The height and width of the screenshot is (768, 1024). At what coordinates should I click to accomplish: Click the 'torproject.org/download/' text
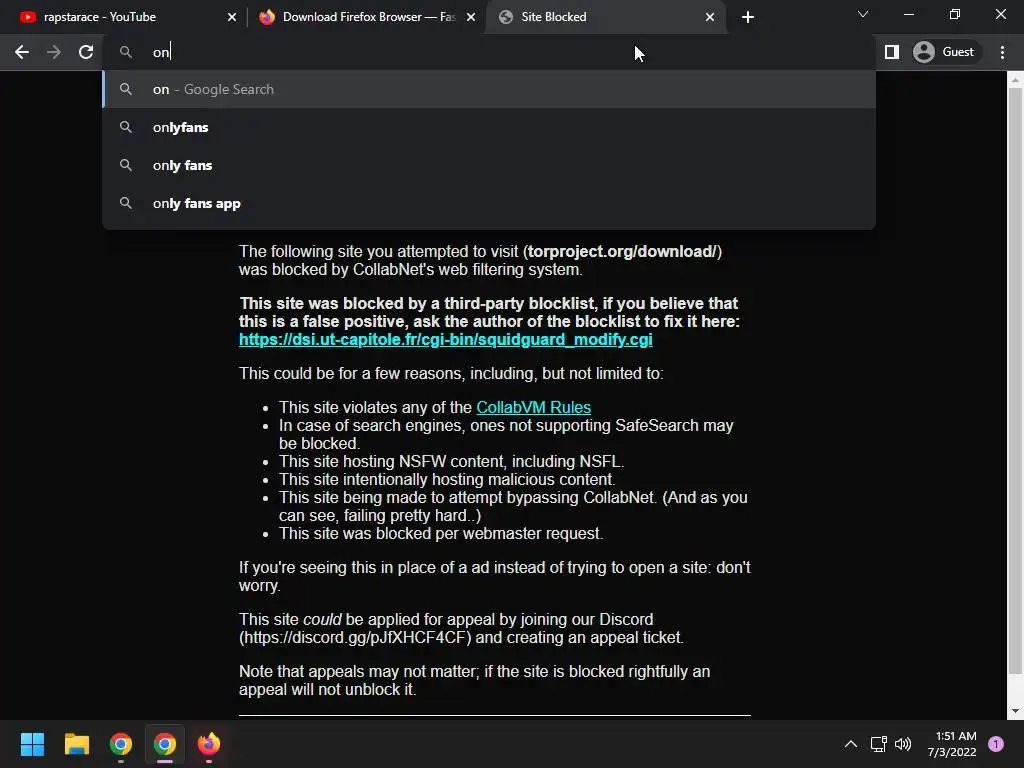622,251
